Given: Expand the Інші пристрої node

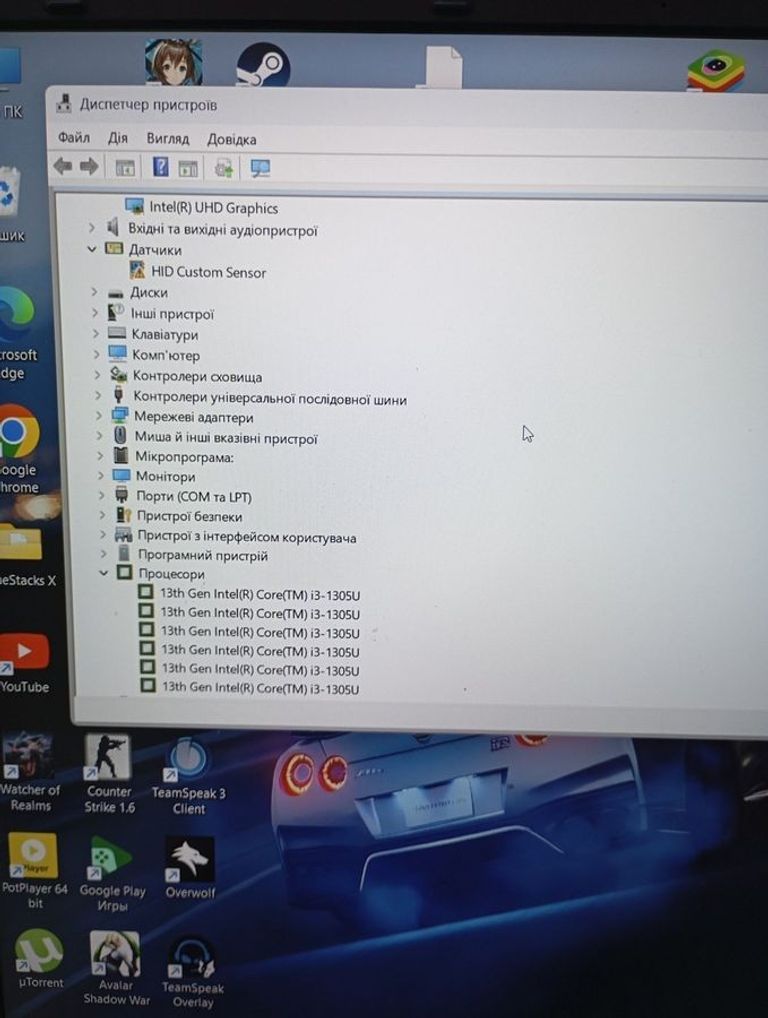Looking at the screenshot, I should click(x=95, y=313).
